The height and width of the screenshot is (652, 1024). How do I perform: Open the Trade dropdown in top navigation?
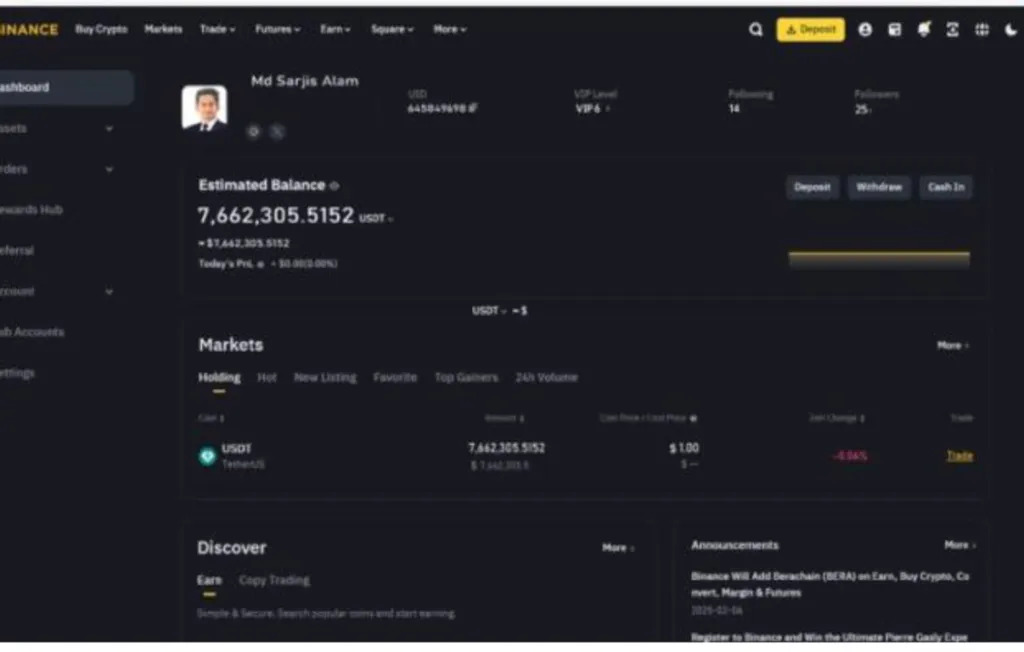coord(217,30)
